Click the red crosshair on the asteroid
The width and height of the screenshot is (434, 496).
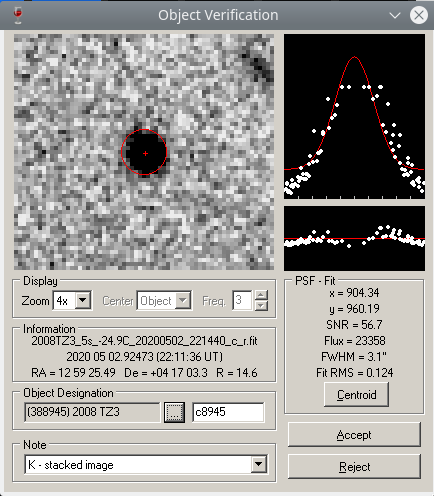pyautogui.click(x=146, y=153)
